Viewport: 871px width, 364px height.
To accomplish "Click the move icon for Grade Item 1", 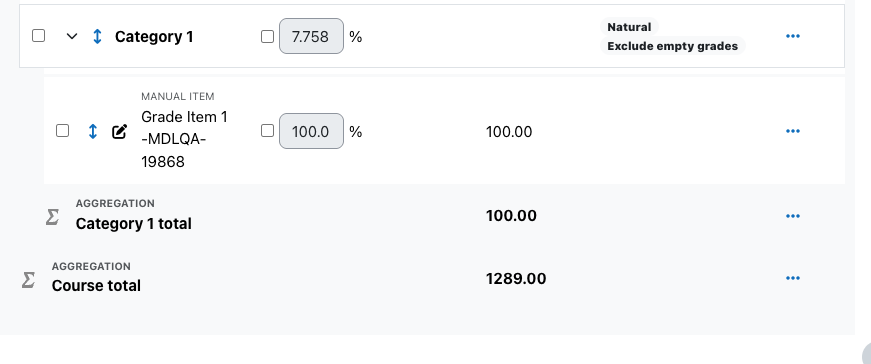I will (x=93, y=132).
